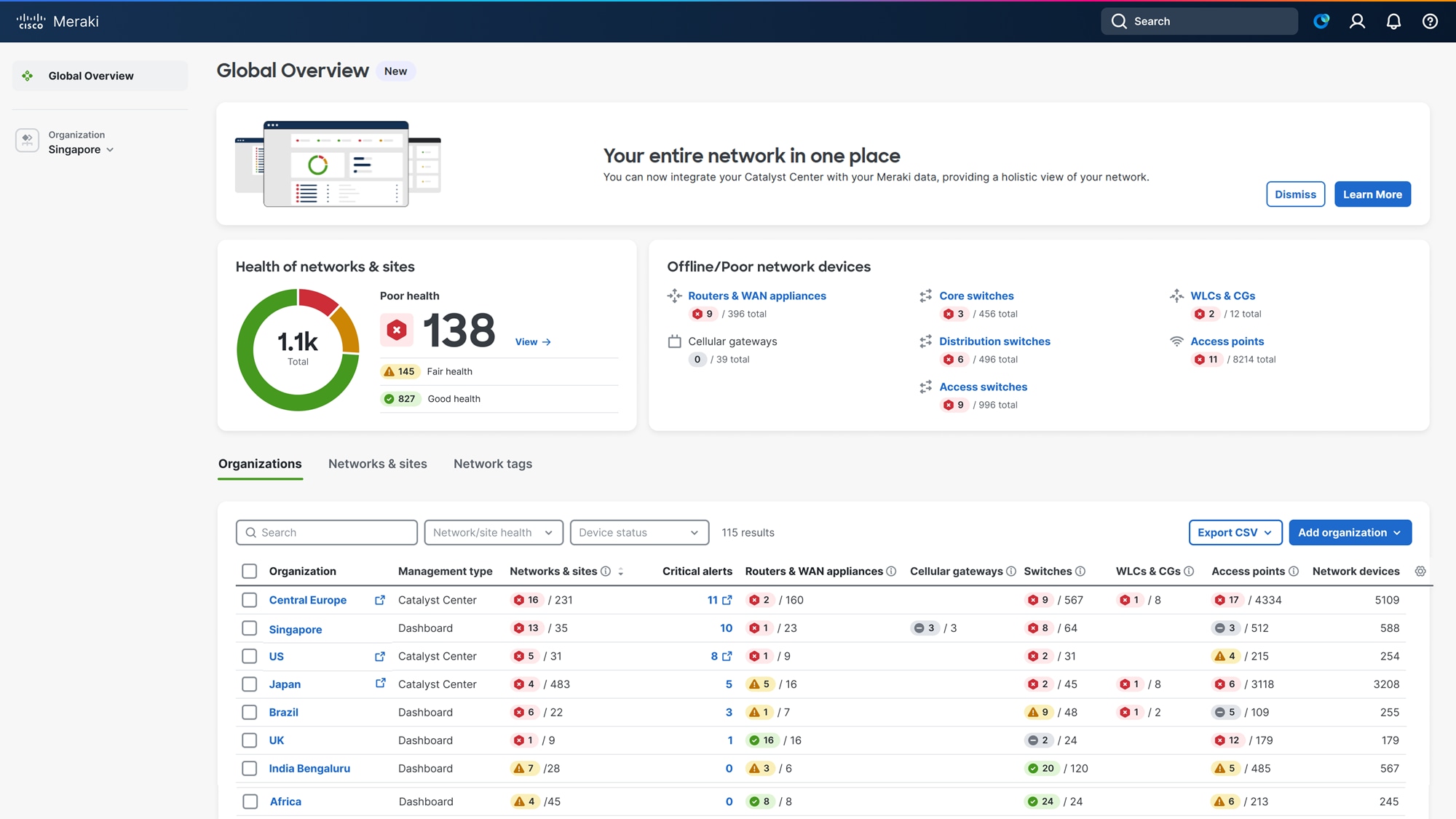The image size is (1456, 819).
Task: Open the help icon in the top bar
Action: tap(1429, 21)
